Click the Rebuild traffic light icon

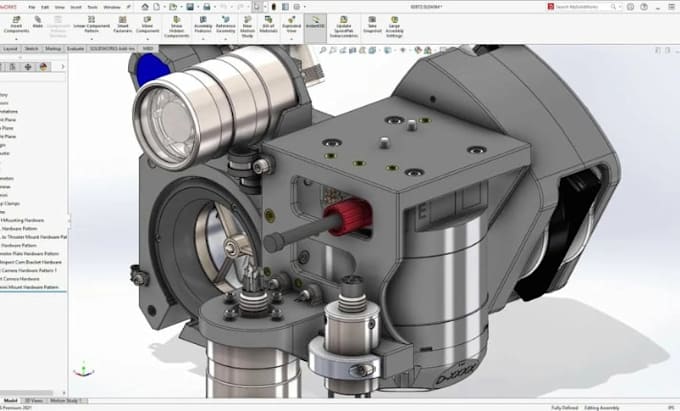pyautogui.click(x=274, y=7)
